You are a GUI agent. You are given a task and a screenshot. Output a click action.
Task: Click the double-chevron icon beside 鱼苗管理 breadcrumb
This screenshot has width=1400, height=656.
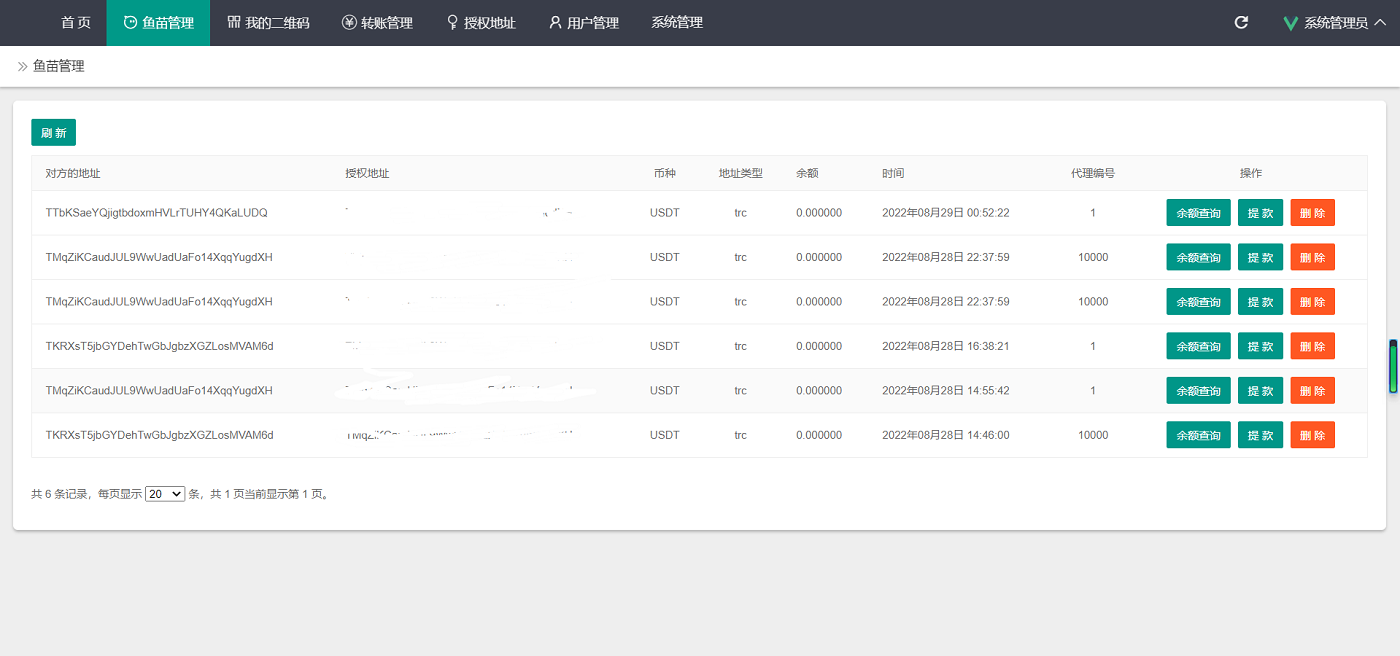pyautogui.click(x=22, y=66)
